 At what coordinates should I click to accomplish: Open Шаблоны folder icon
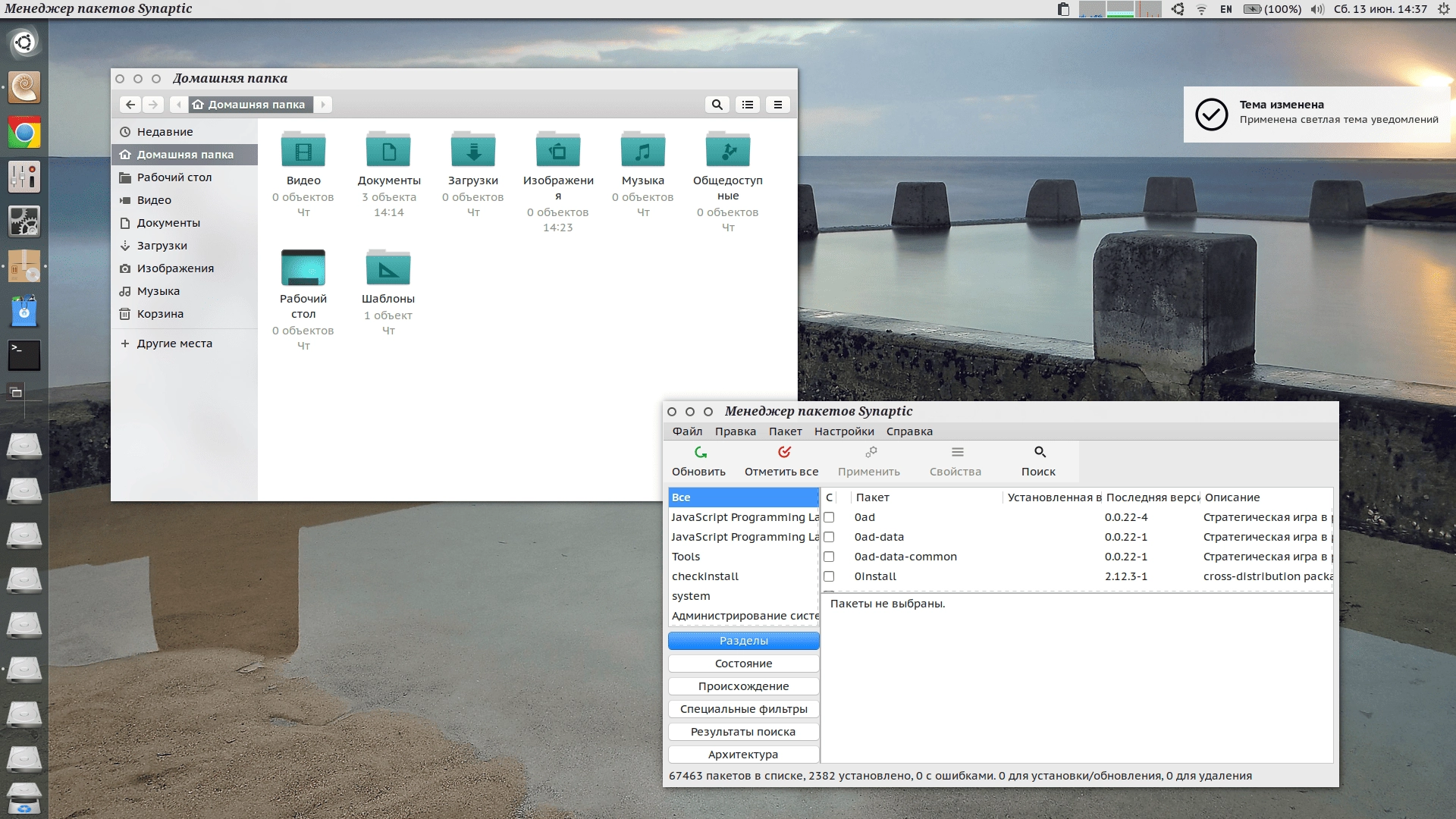click(388, 268)
